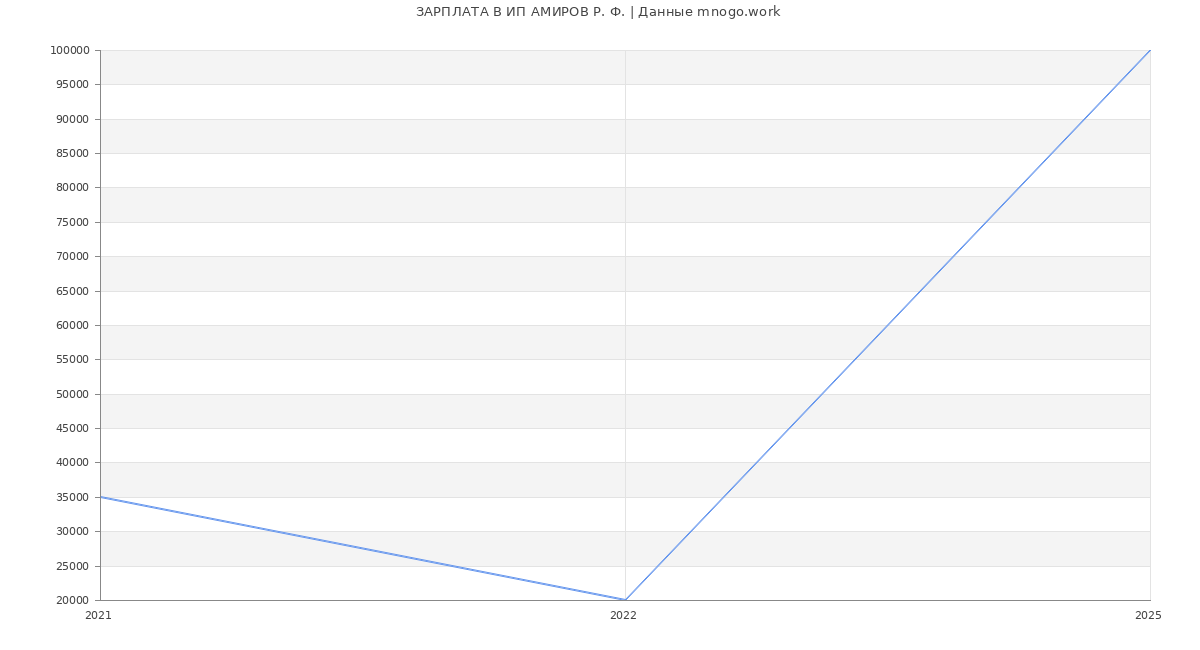This screenshot has width=1200, height=650.
Task: Click the 2022 x-axis label
Action: click(x=623, y=616)
